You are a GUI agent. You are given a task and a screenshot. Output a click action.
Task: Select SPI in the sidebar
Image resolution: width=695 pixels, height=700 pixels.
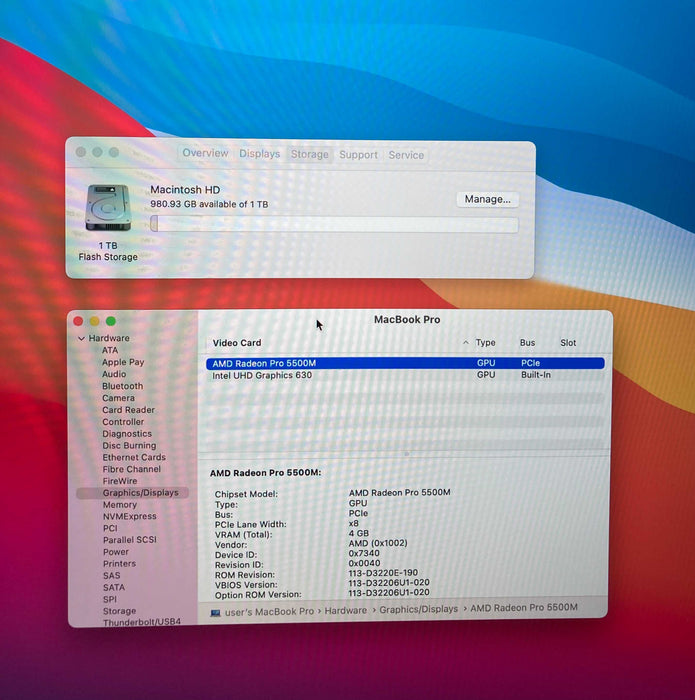tap(110, 599)
